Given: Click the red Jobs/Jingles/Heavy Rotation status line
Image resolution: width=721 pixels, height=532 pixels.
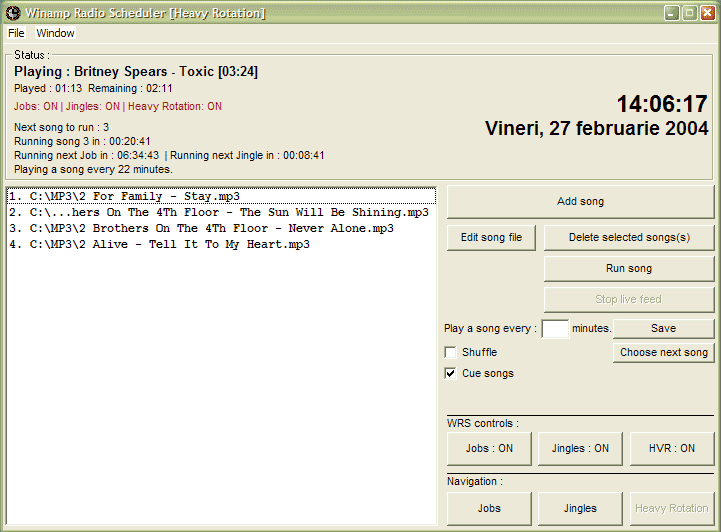Looking at the screenshot, I should 118,106.
